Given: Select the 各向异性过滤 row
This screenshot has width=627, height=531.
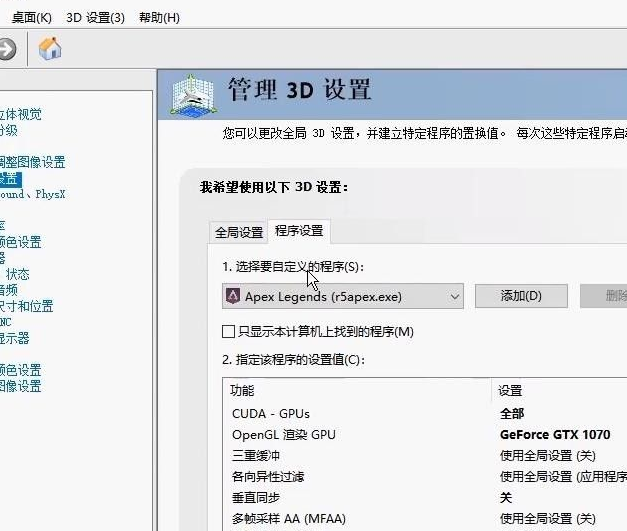Looking at the screenshot, I should pos(425,477).
